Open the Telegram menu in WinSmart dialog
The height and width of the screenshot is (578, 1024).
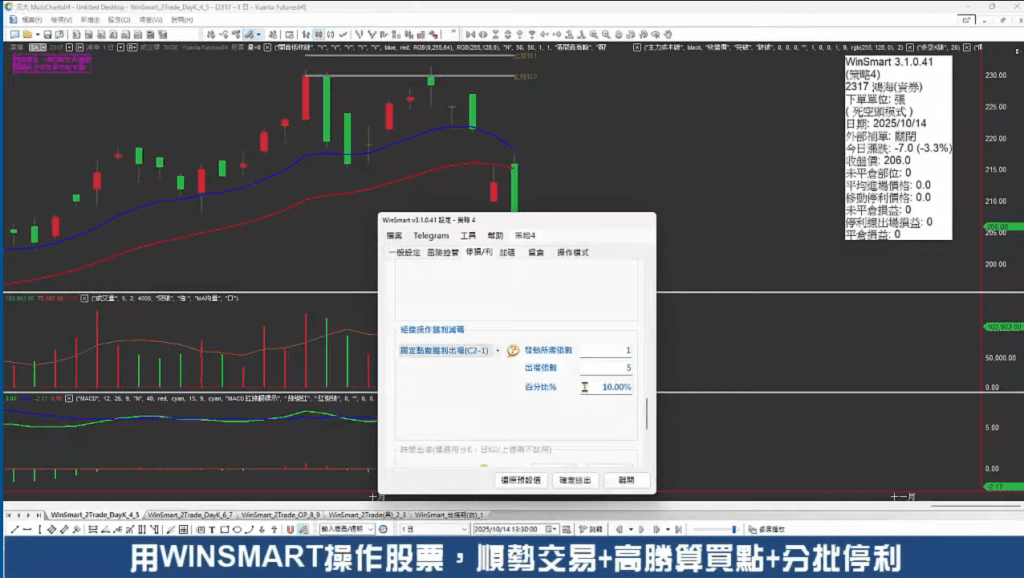(431, 236)
